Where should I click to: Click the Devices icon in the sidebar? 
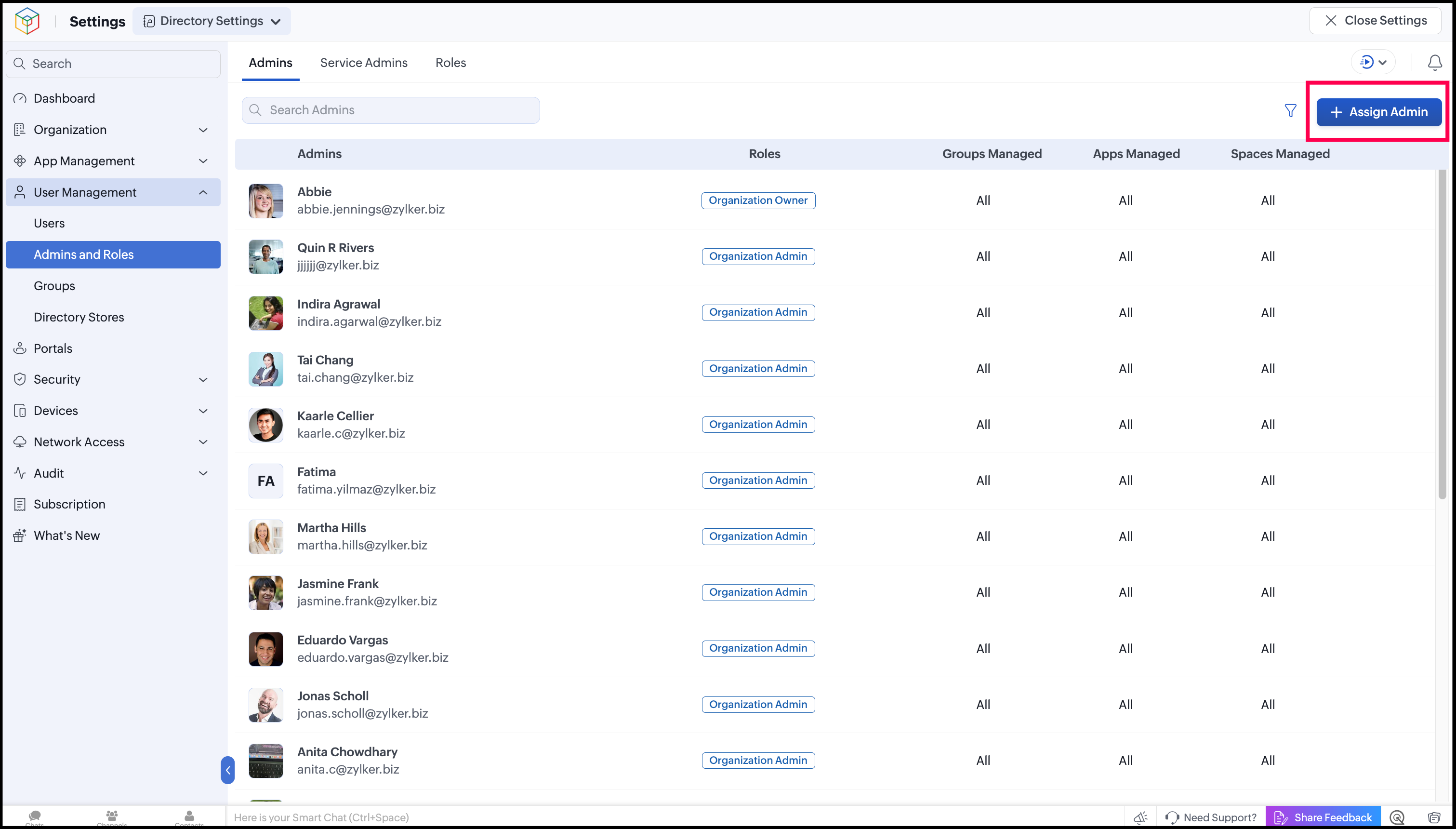click(x=20, y=411)
